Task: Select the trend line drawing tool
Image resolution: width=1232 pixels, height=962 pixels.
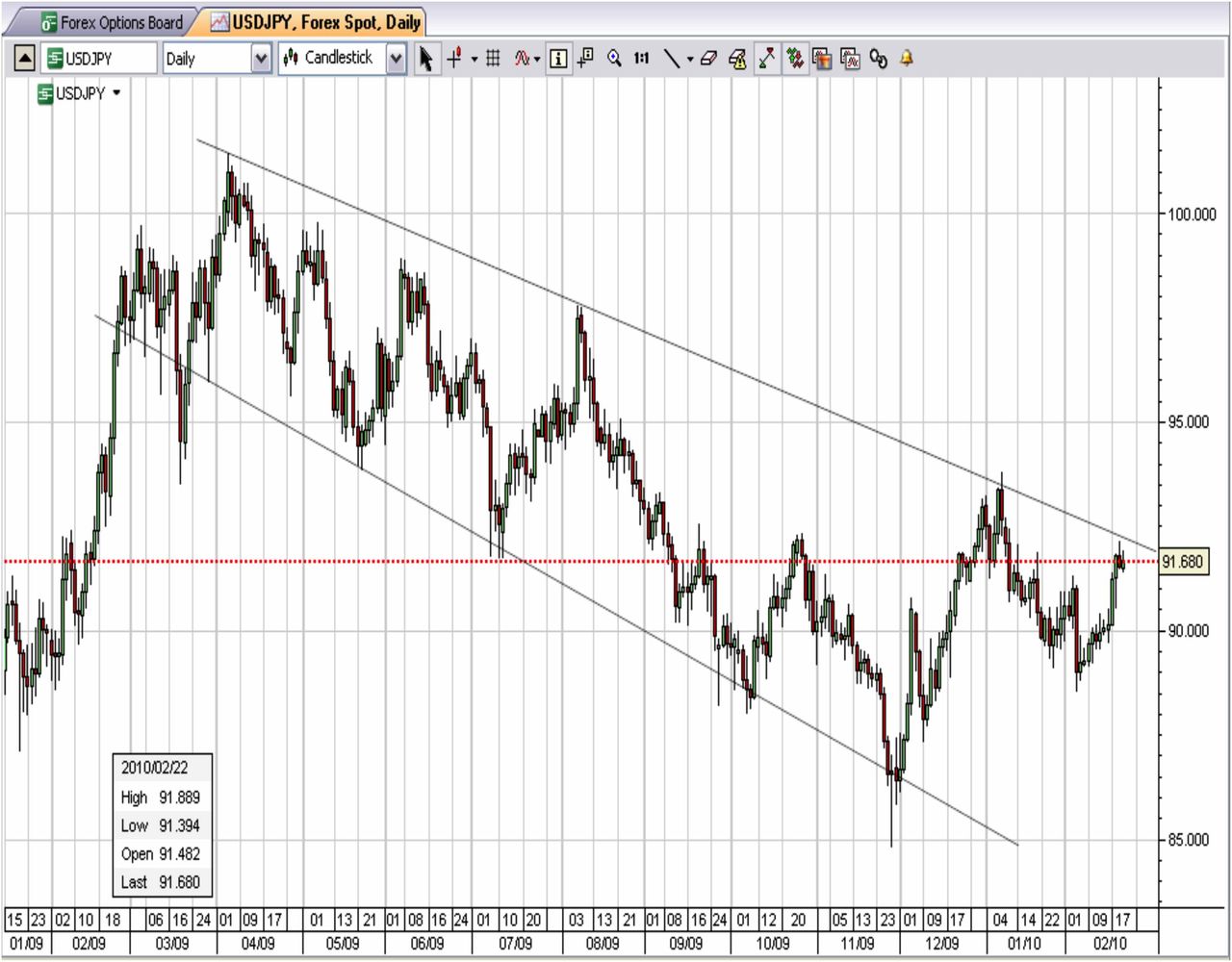Action: coord(672,59)
